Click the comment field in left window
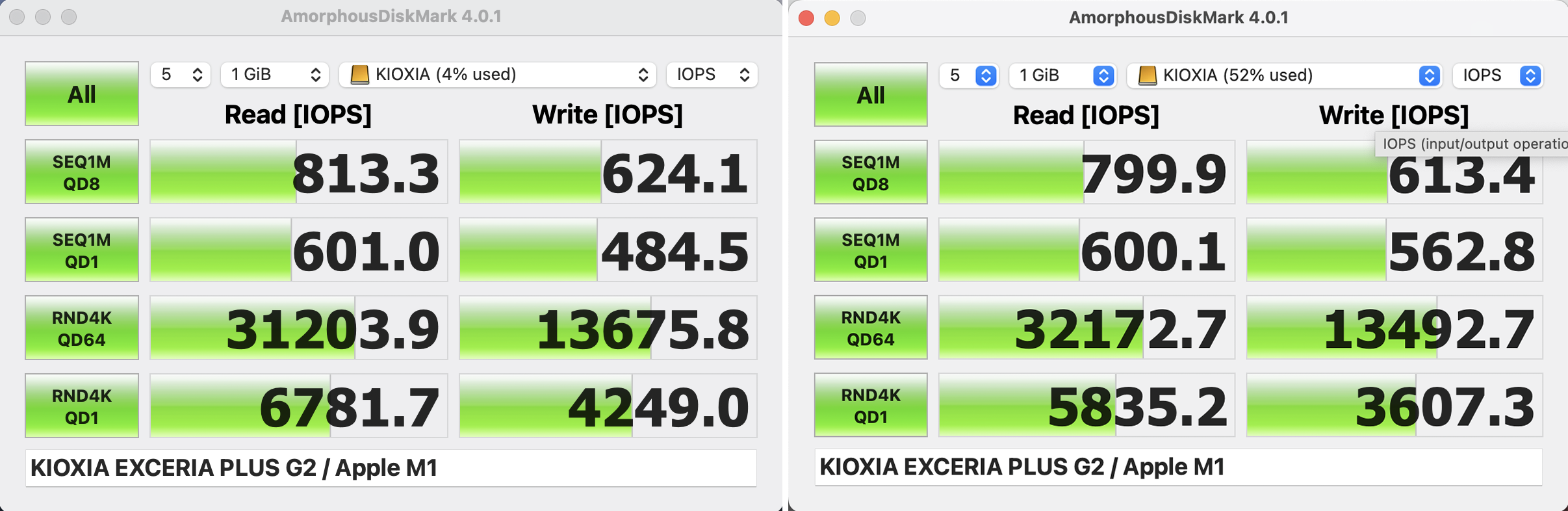This screenshot has height=511, width=1568. pos(391,468)
